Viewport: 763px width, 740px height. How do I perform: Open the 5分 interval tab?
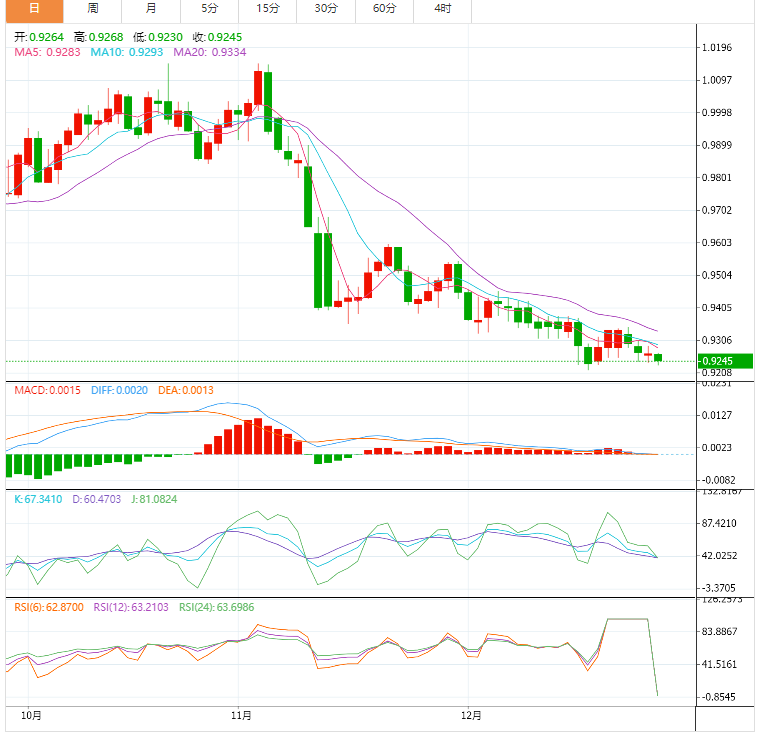click(210, 9)
